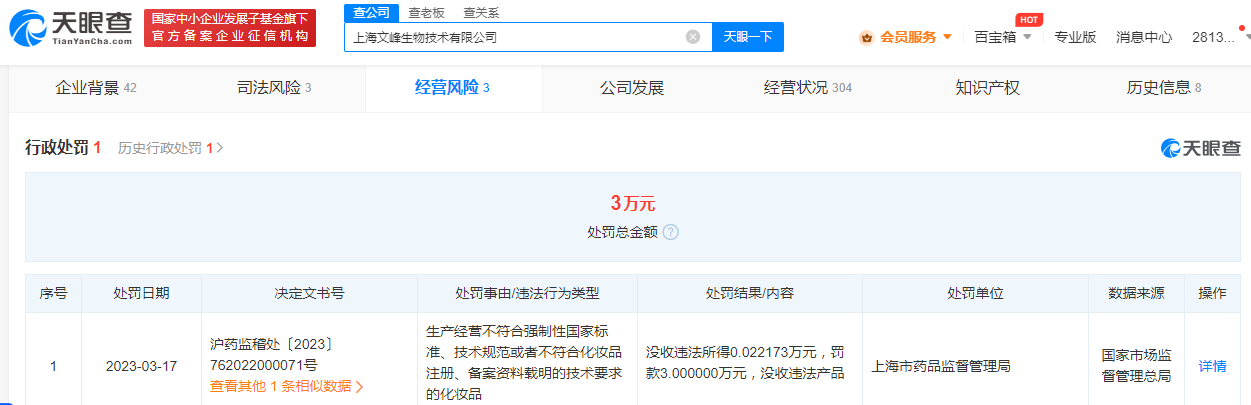Screen dimensions: 1251x405
Task: Click 查看其他 1 条相似数据 link
Action: pos(286,386)
